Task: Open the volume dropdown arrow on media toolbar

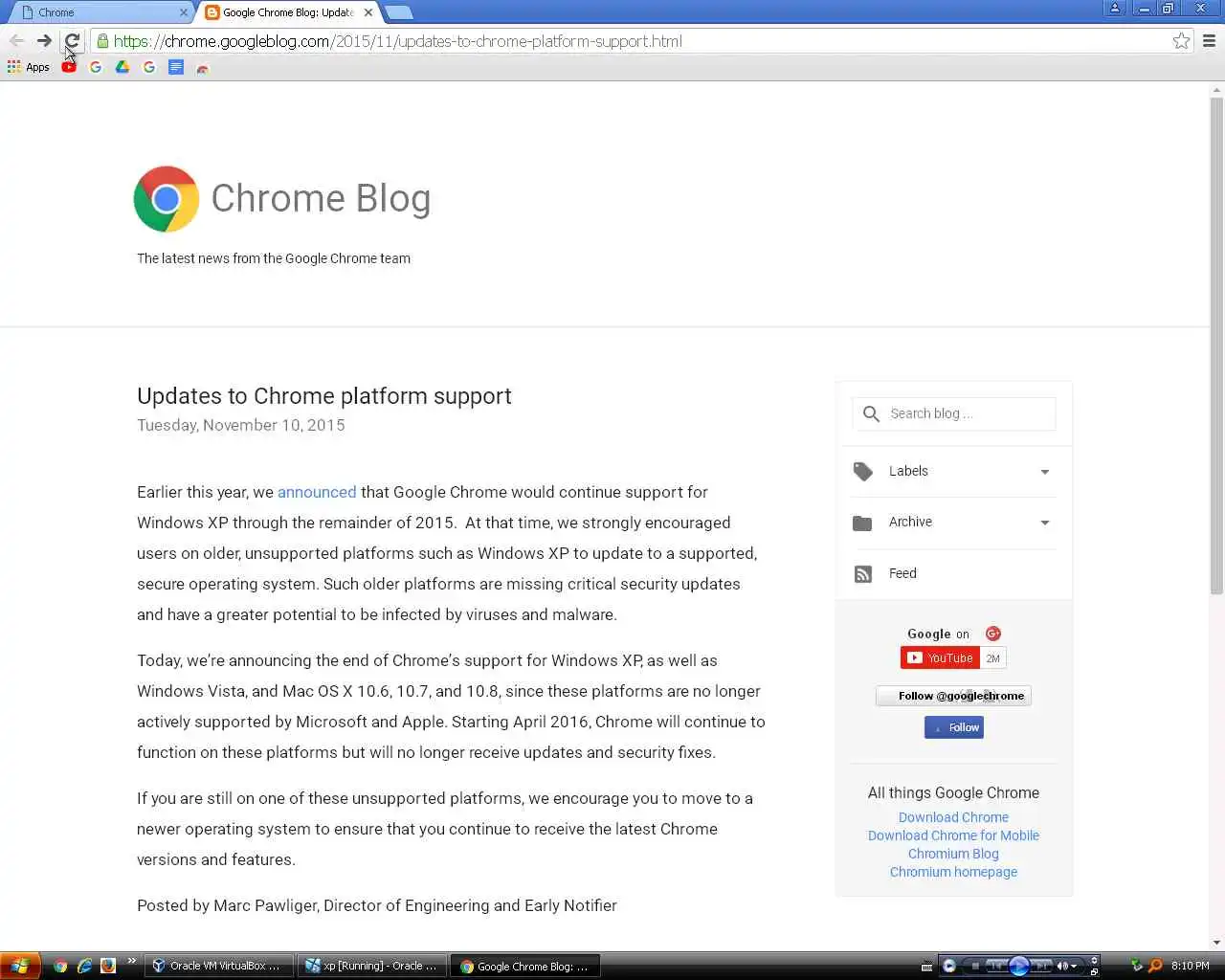Action: click(1074, 967)
